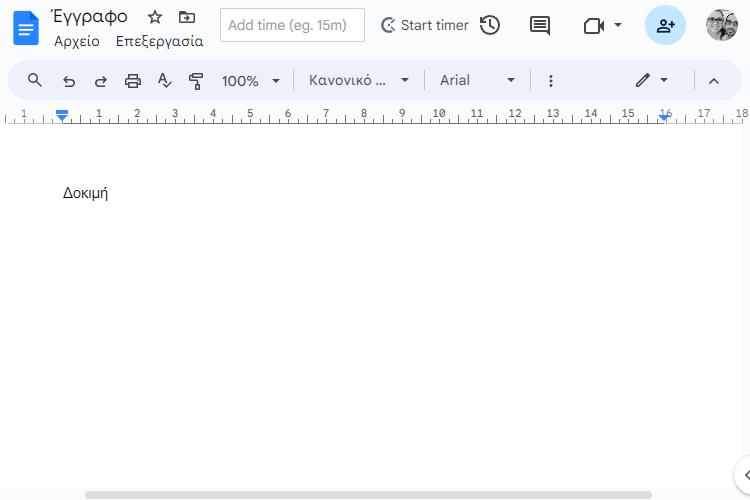Click the pencil editing mode icon
The width and height of the screenshot is (750, 500).
tap(642, 80)
